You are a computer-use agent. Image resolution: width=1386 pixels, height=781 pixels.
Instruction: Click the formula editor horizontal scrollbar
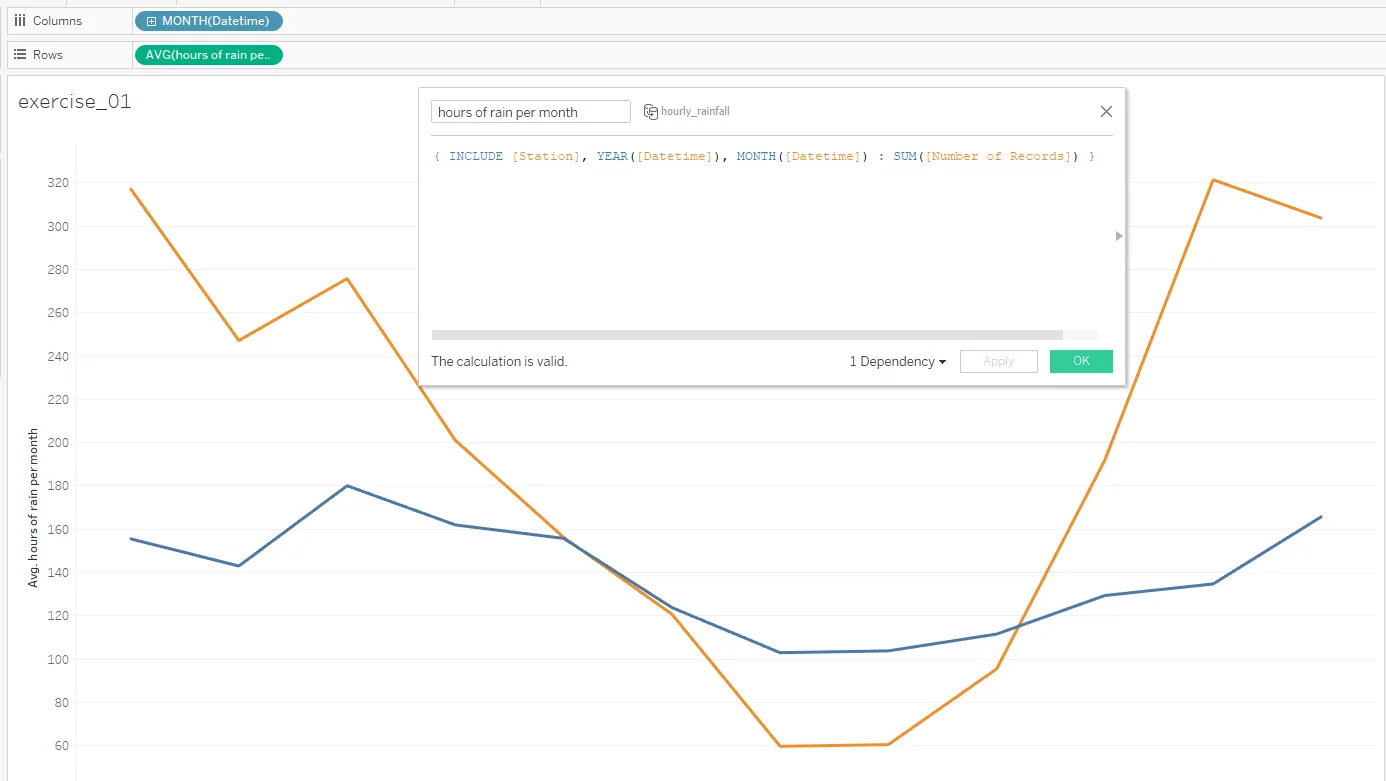coord(747,335)
